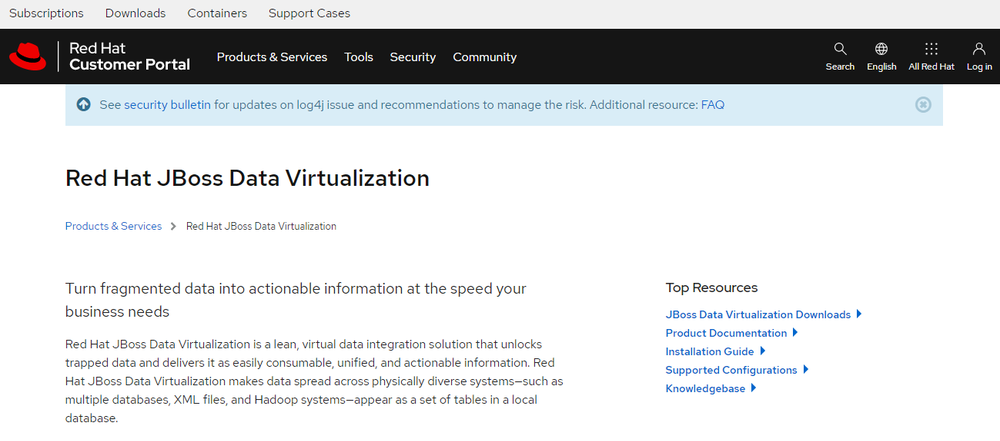Open the Installation Guide link
1000x441 pixels.
709,352
